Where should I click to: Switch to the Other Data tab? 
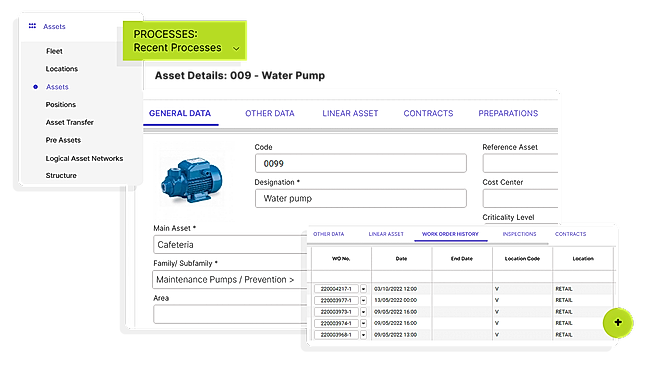[269, 113]
